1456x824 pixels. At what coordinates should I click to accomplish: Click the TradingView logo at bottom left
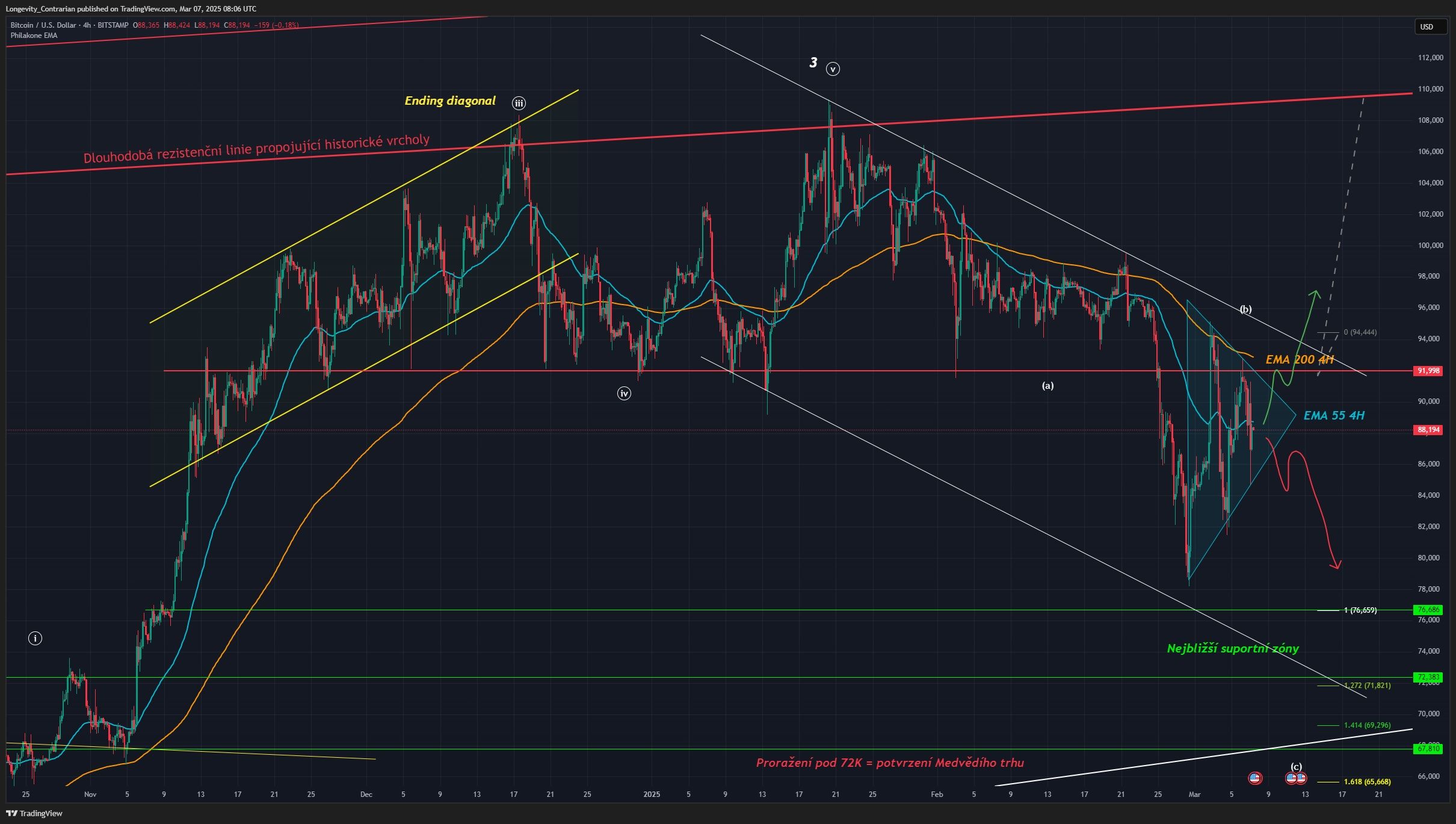coord(34,813)
